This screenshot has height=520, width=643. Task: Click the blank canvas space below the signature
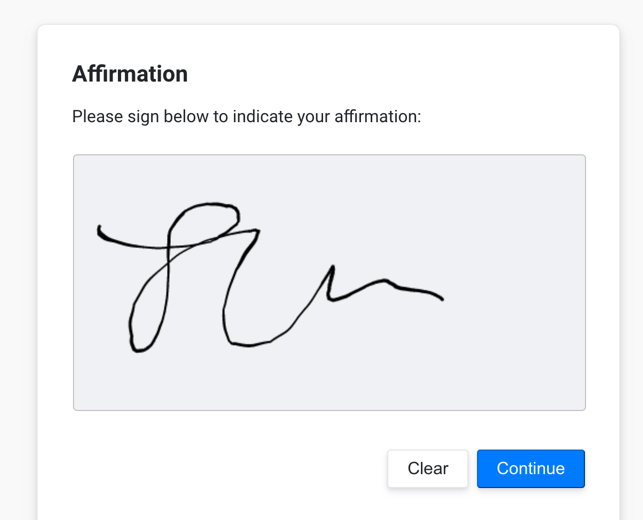[328, 381]
